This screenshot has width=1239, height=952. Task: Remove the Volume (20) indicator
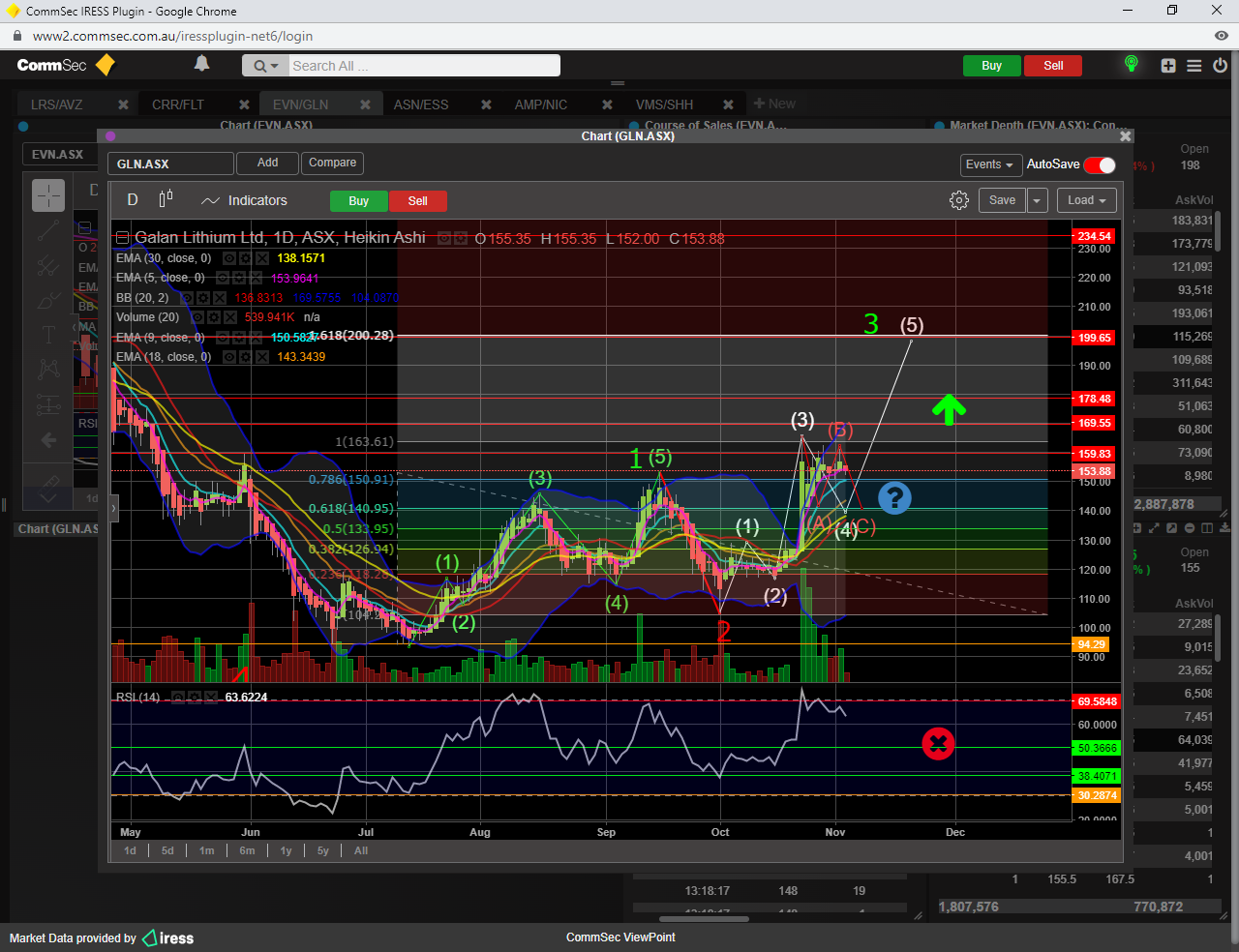[x=230, y=317]
